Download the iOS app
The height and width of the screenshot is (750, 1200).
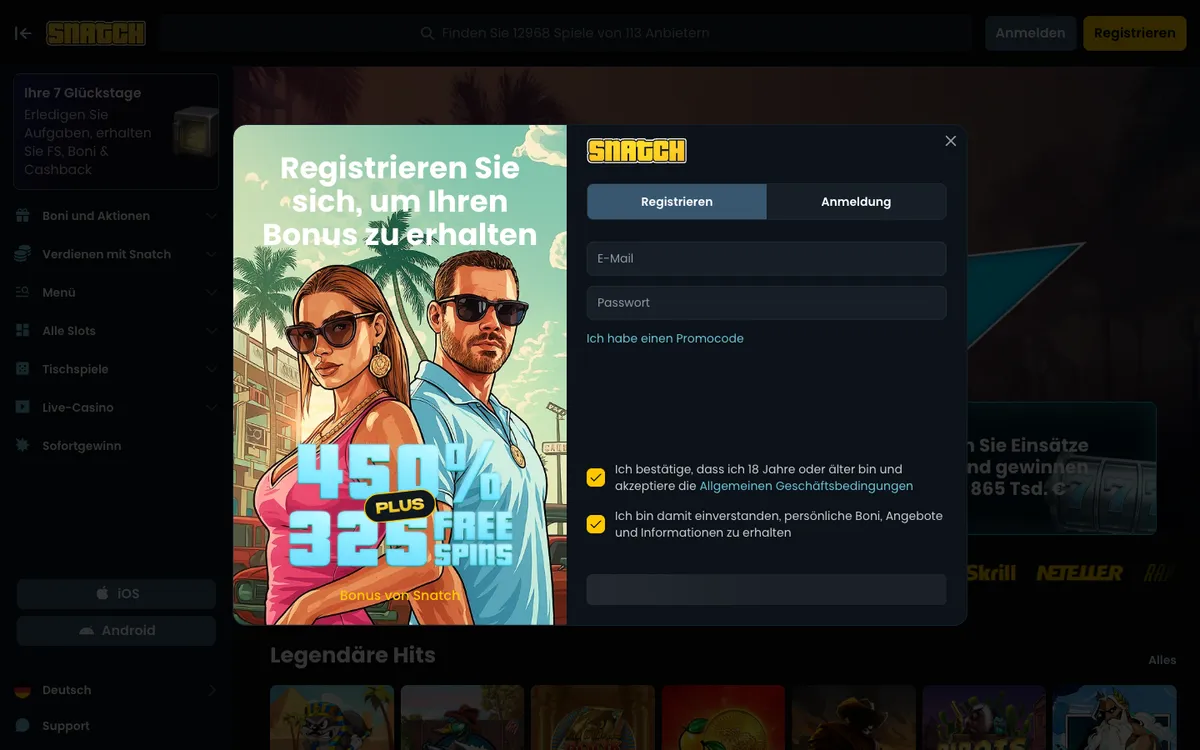pyautogui.click(x=116, y=594)
